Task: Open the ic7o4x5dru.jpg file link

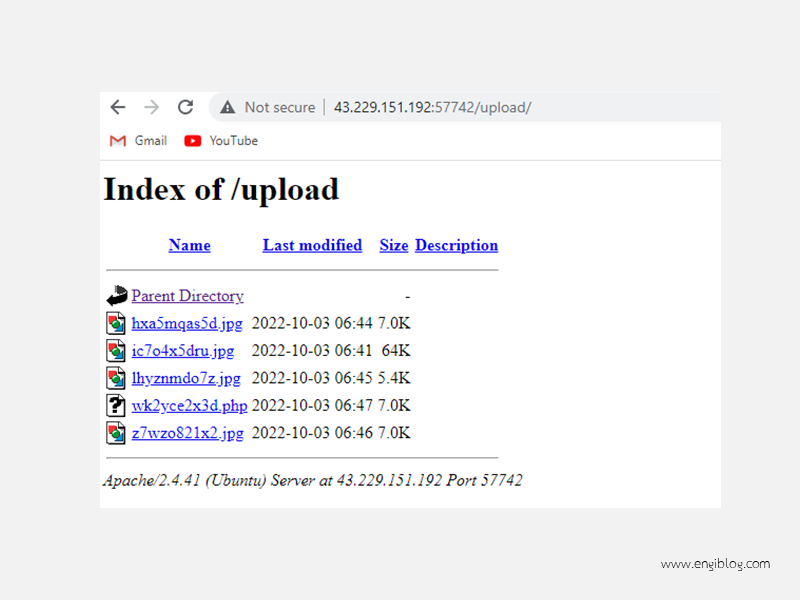Action: (183, 351)
